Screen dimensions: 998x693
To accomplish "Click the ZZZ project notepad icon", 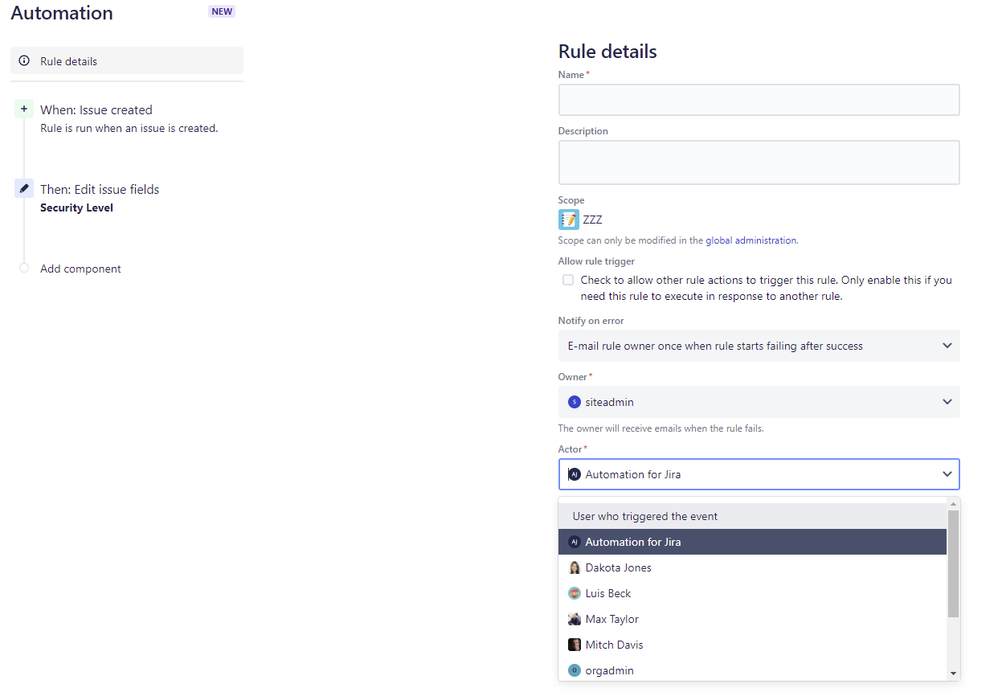I will 568,220.
